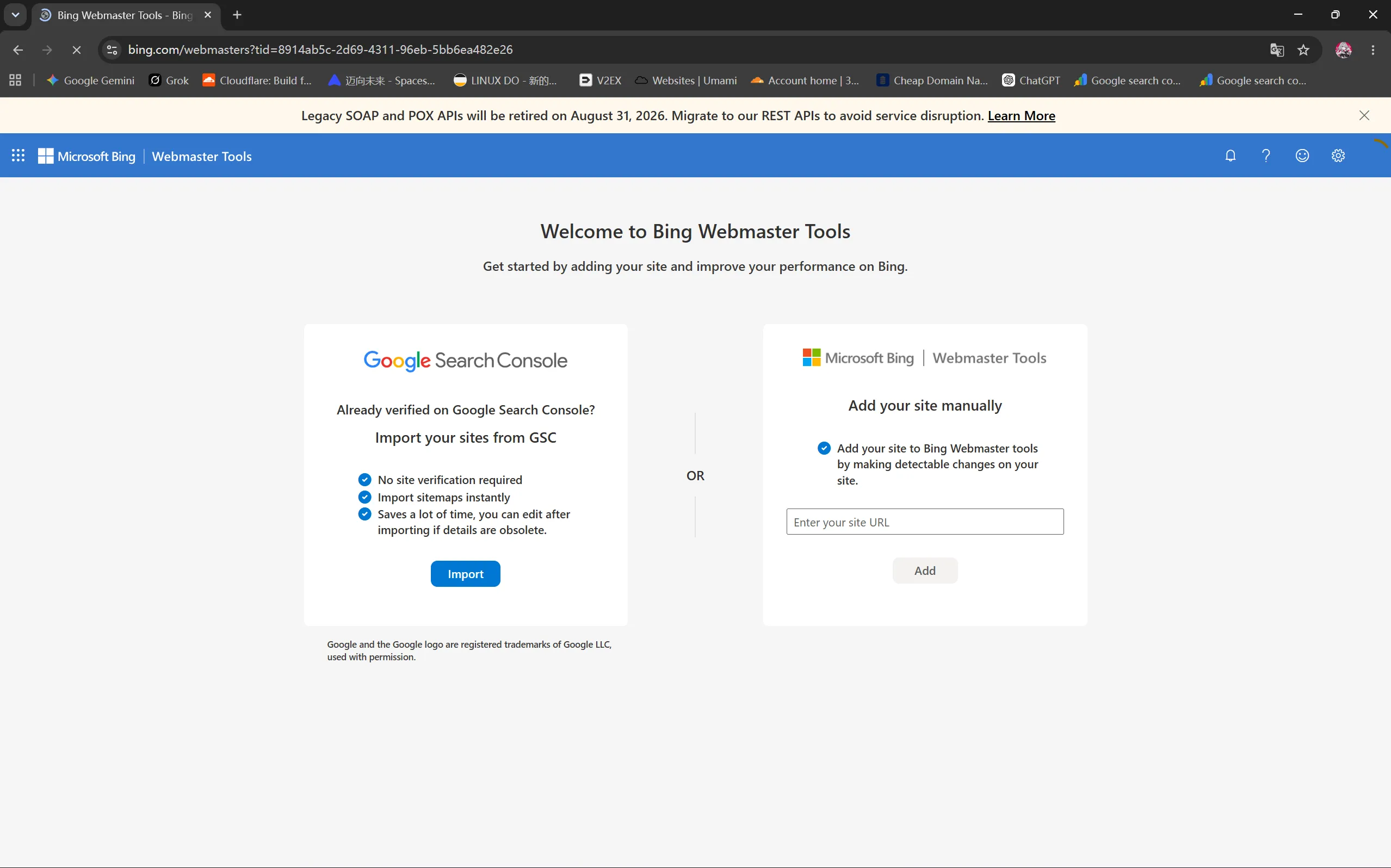Open the Chrome profile avatar
The height and width of the screenshot is (868, 1391).
(x=1343, y=50)
